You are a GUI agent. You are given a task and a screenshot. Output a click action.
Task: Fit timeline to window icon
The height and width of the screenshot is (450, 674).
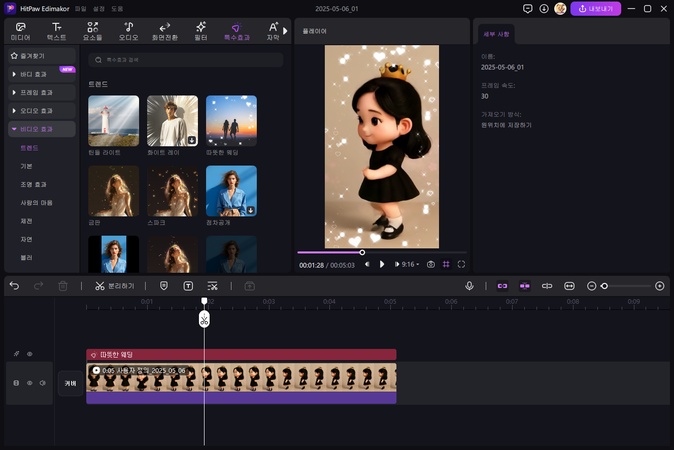pos(569,286)
